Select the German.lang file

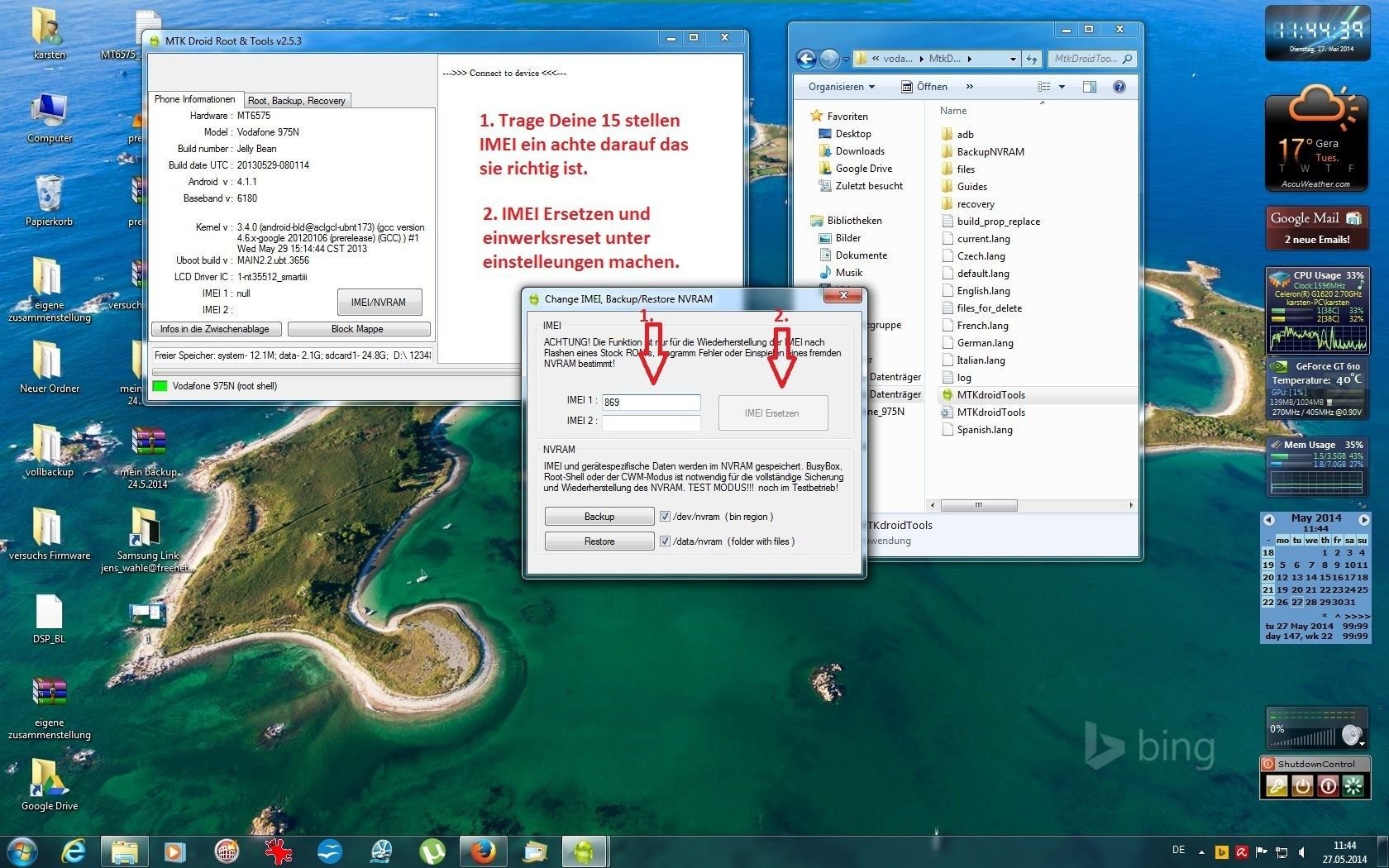985,343
